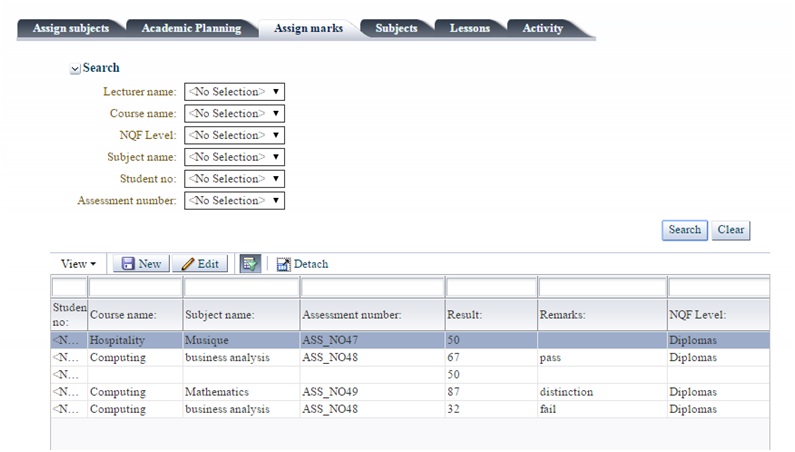This screenshot has width=795, height=452.
Task: Select the Mathematics row in table
Action: 216,392
